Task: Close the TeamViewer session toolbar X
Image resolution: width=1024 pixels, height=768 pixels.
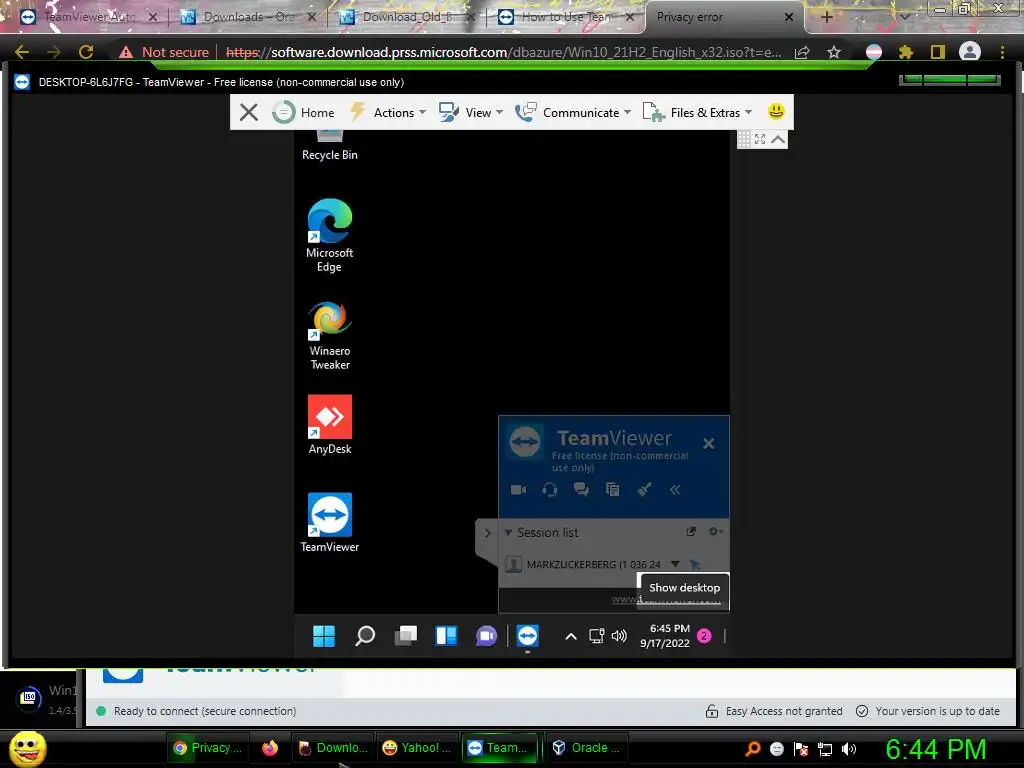Action: pyautogui.click(x=248, y=112)
